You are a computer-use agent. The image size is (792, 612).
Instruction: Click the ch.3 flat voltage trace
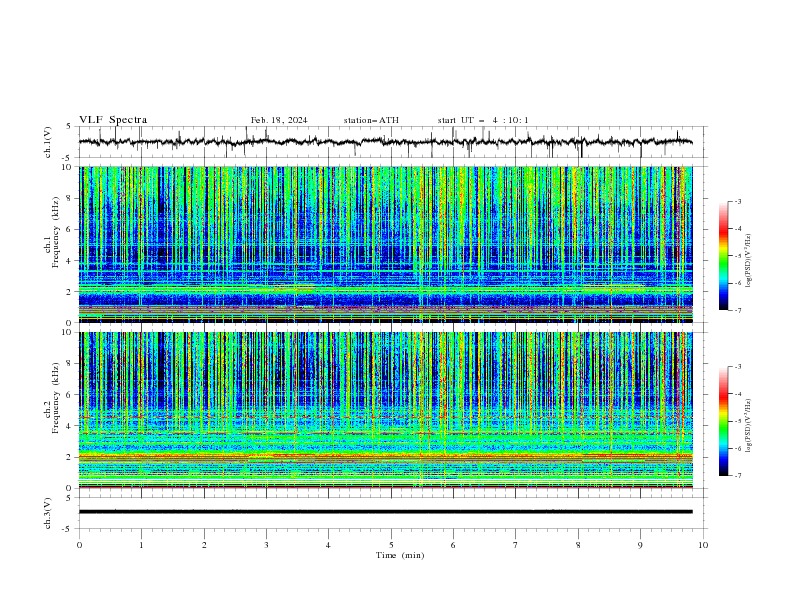click(385, 512)
